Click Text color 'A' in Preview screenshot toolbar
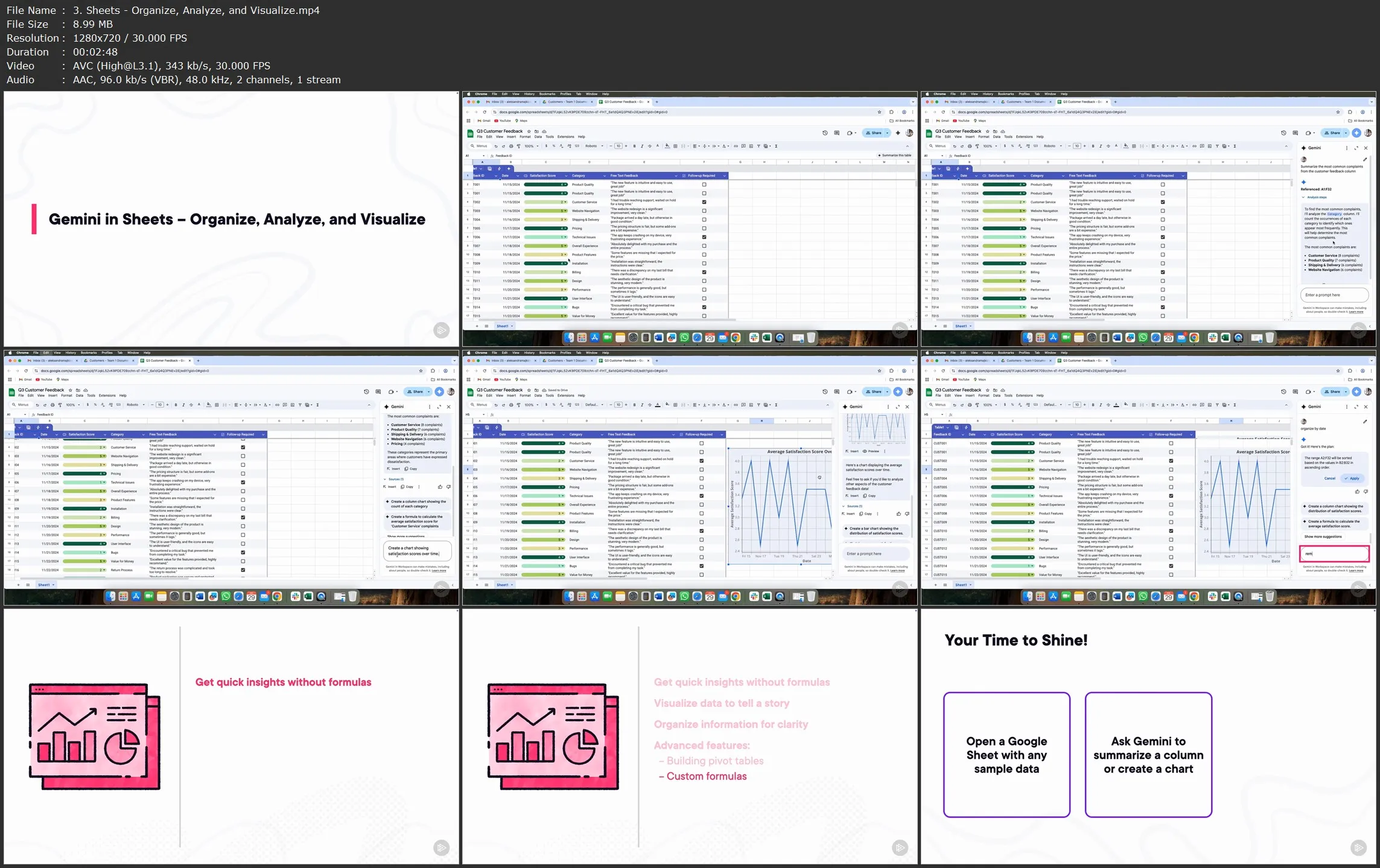 click(x=658, y=405)
